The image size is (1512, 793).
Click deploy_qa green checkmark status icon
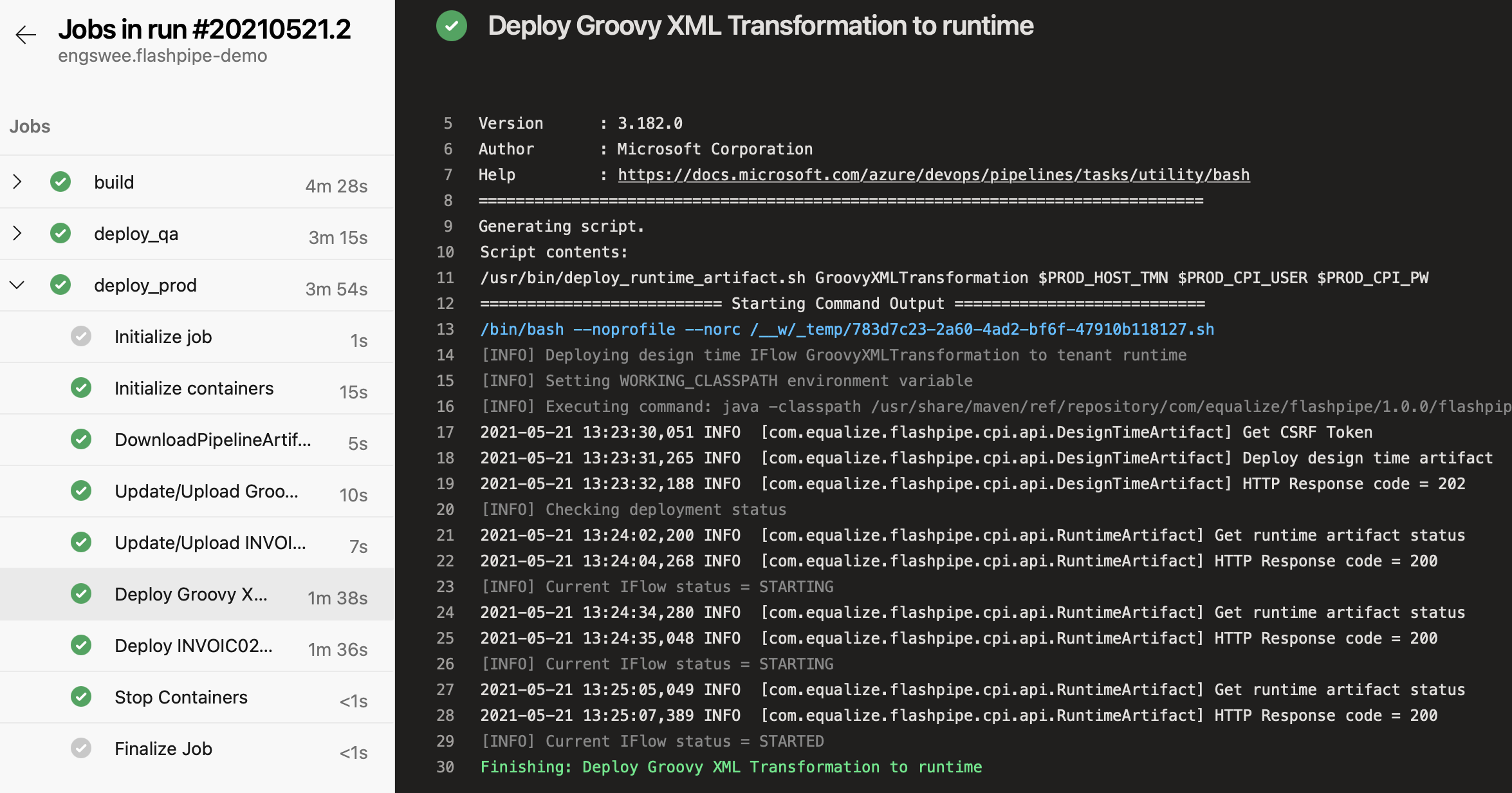point(60,234)
